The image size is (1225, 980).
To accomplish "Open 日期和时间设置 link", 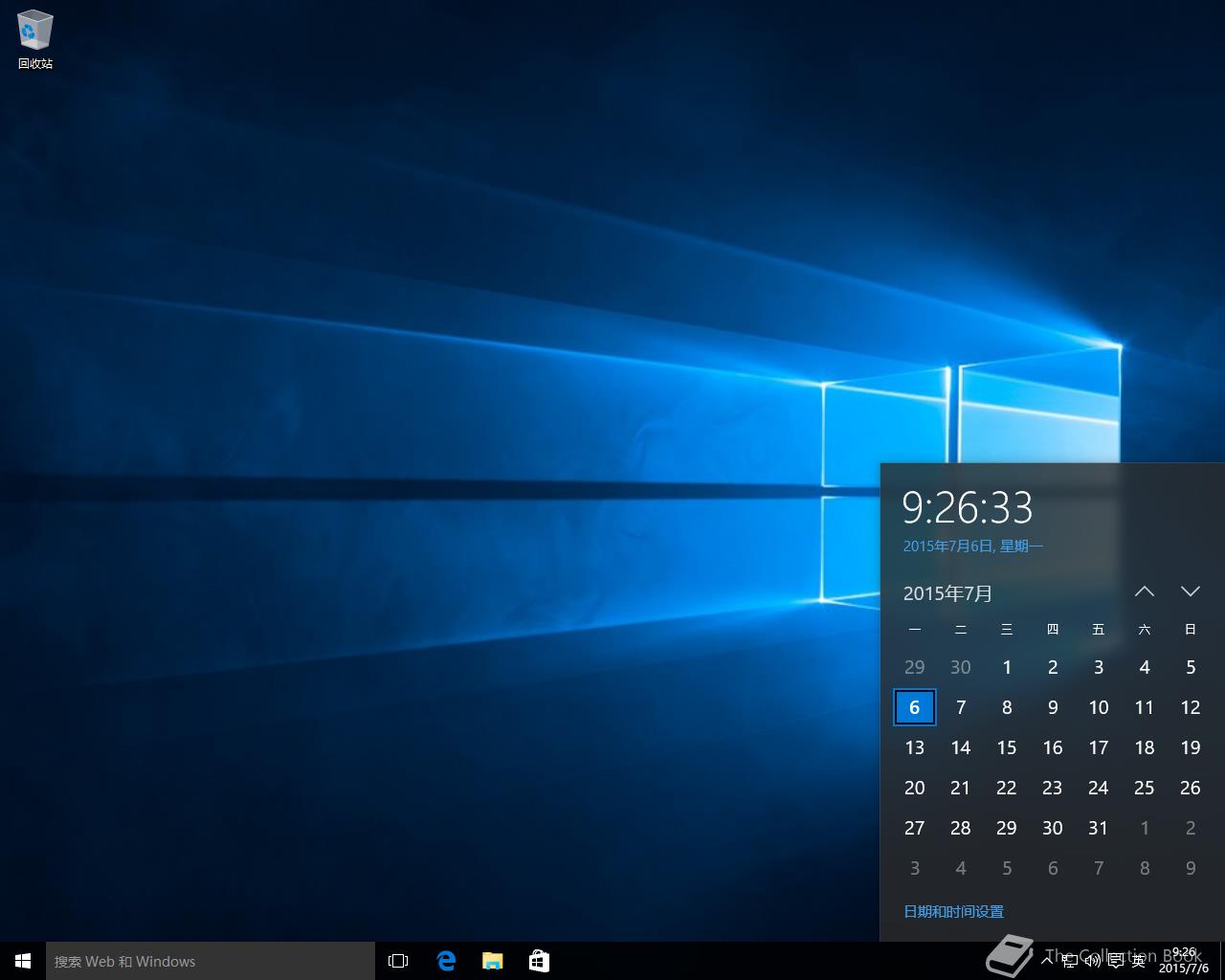I will click(x=953, y=911).
